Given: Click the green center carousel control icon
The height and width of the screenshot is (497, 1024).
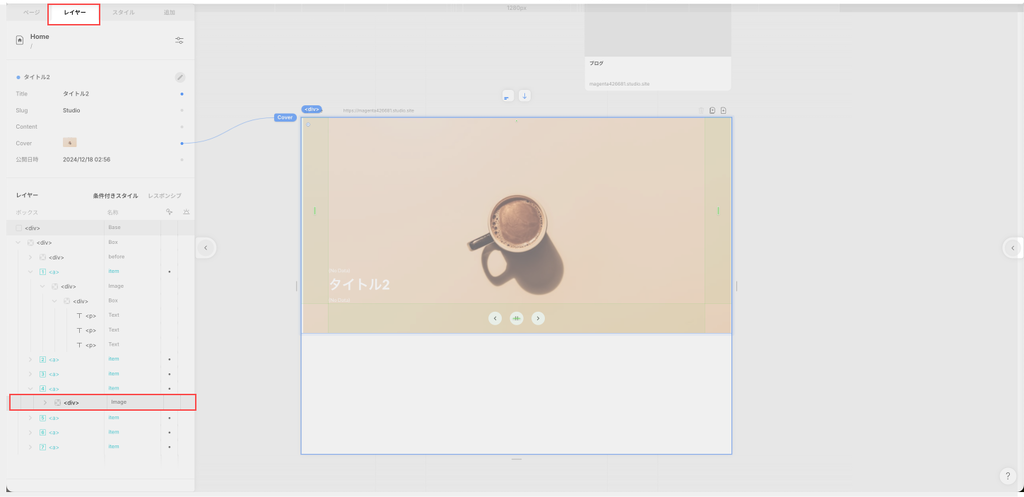Looking at the screenshot, I should pyautogui.click(x=517, y=318).
